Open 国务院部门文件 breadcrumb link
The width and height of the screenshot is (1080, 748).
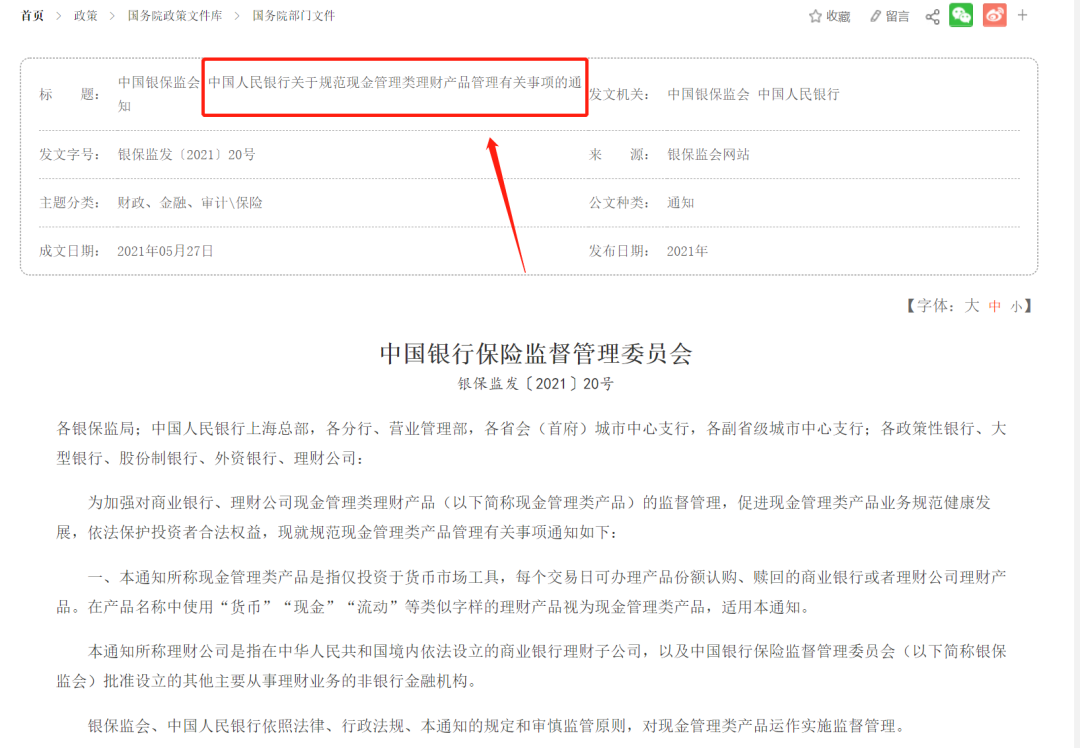pos(293,16)
